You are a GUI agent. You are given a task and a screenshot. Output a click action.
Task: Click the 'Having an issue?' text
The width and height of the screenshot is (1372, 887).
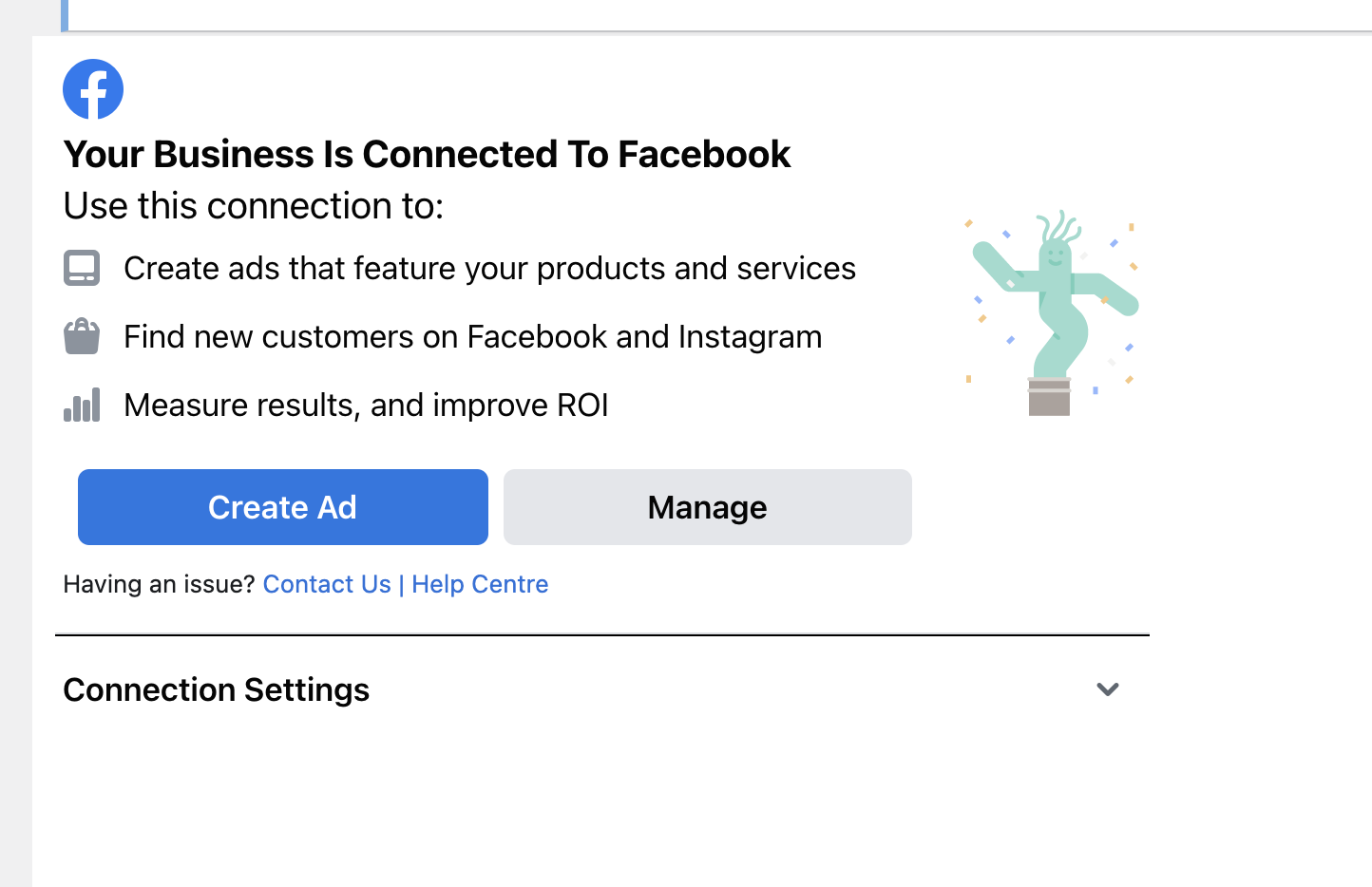tap(159, 584)
